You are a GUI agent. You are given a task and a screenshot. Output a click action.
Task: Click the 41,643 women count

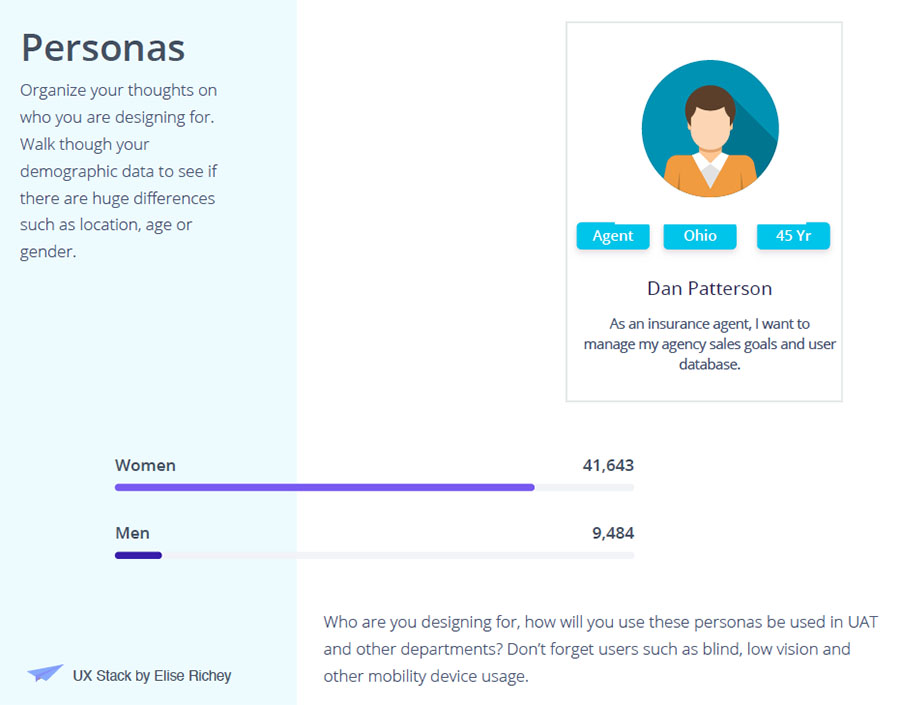(x=608, y=465)
